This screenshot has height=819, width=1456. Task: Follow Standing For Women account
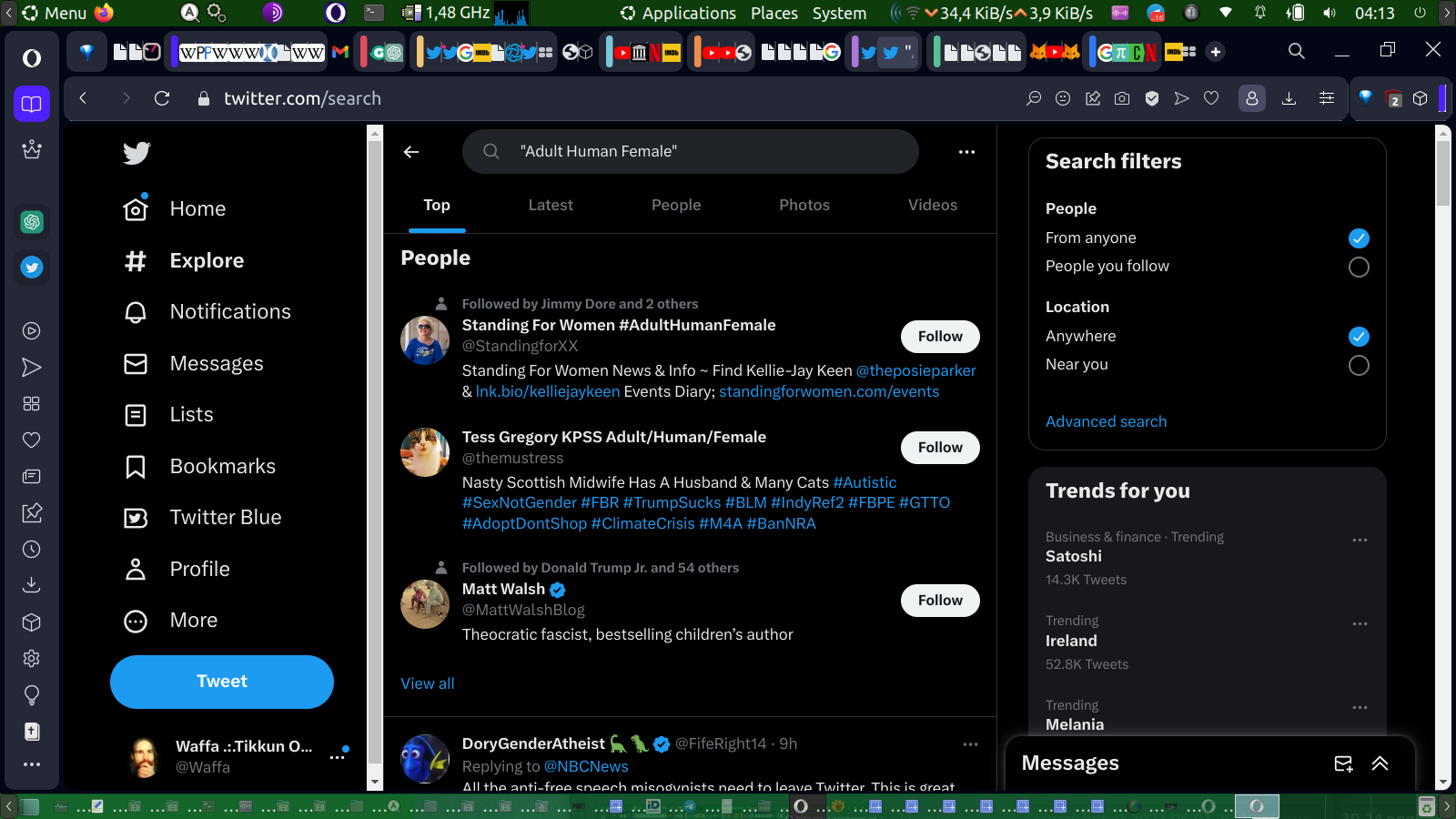(940, 337)
